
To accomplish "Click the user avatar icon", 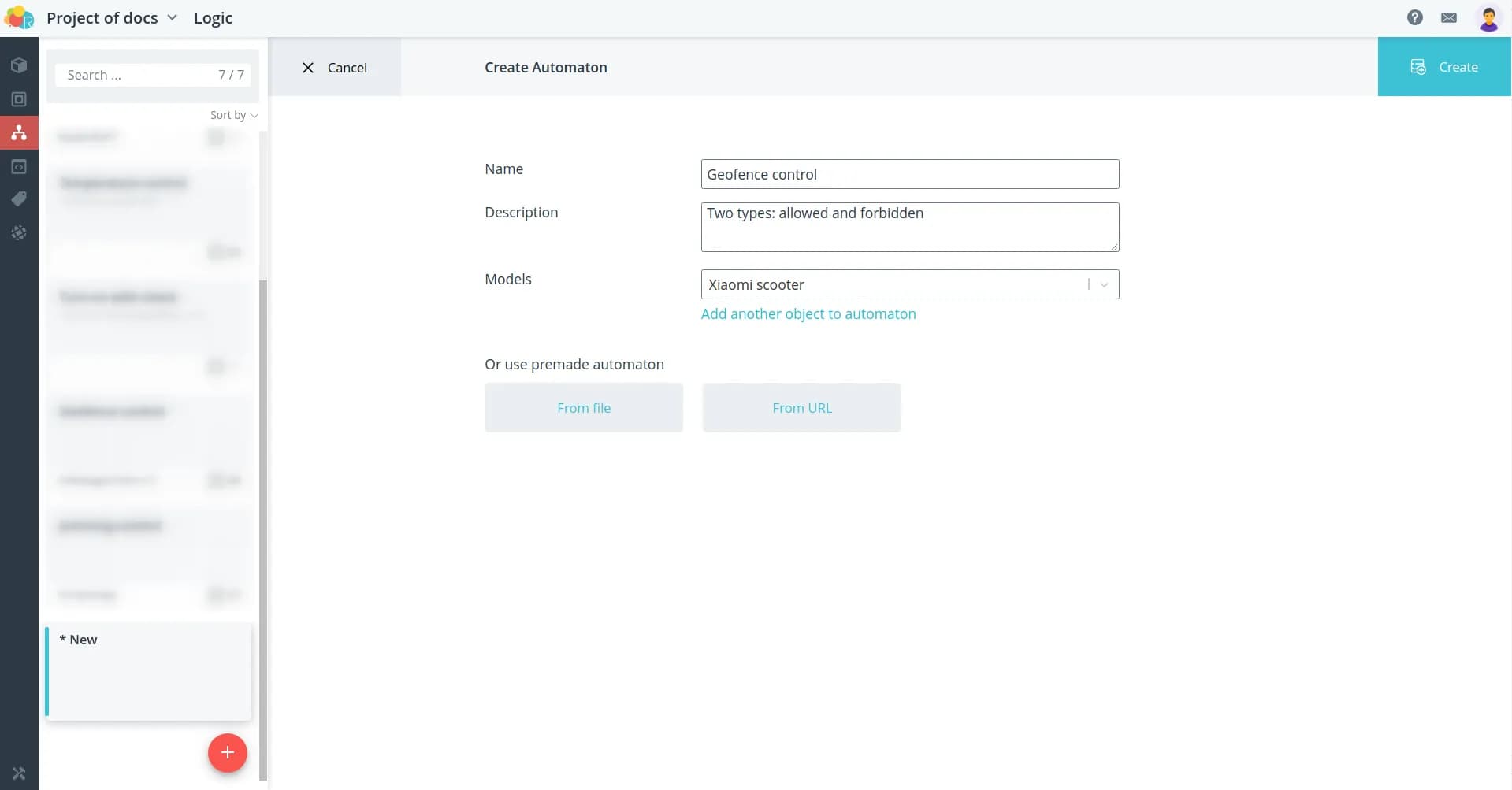I will (x=1488, y=18).
